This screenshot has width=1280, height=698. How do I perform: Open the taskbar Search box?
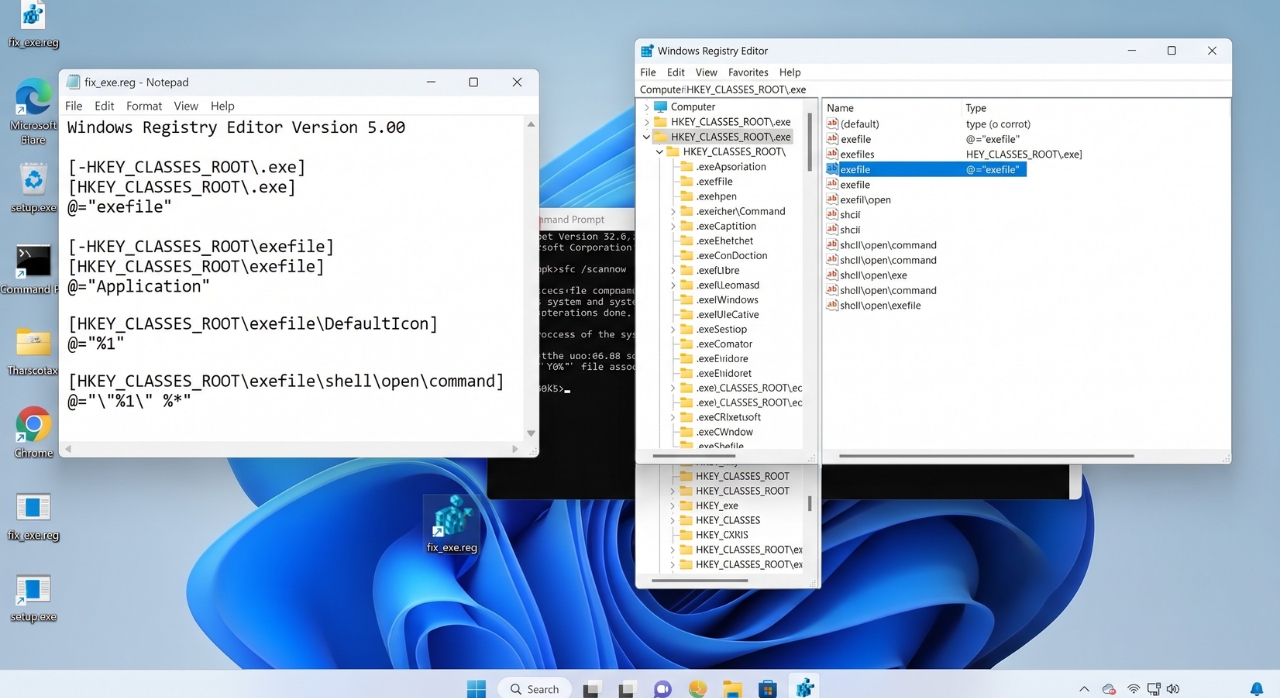pos(535,688)
